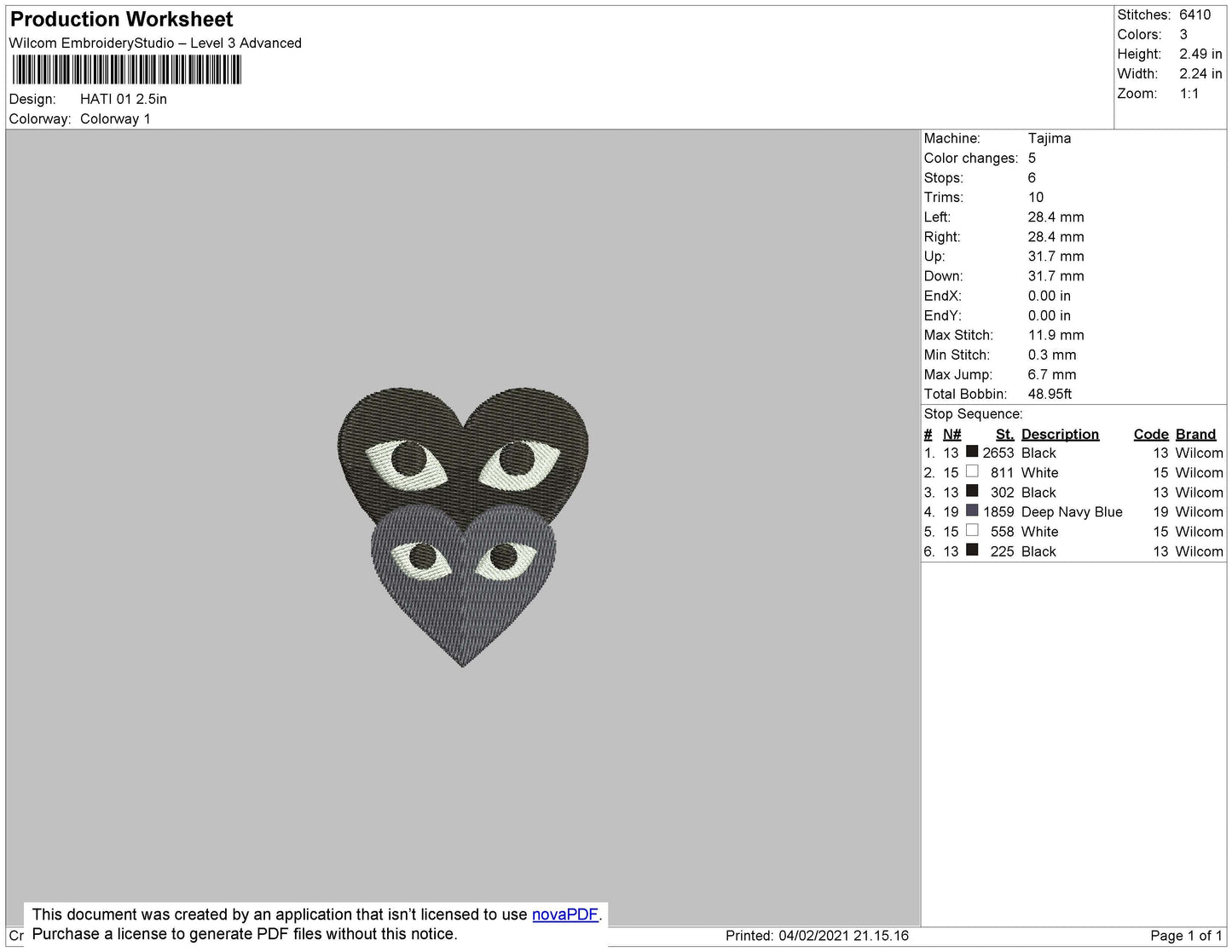Viewport: 1232px width, 952px height.
Task: Click the black swatch in stop row 6
Action: click(x=972, y=550)
